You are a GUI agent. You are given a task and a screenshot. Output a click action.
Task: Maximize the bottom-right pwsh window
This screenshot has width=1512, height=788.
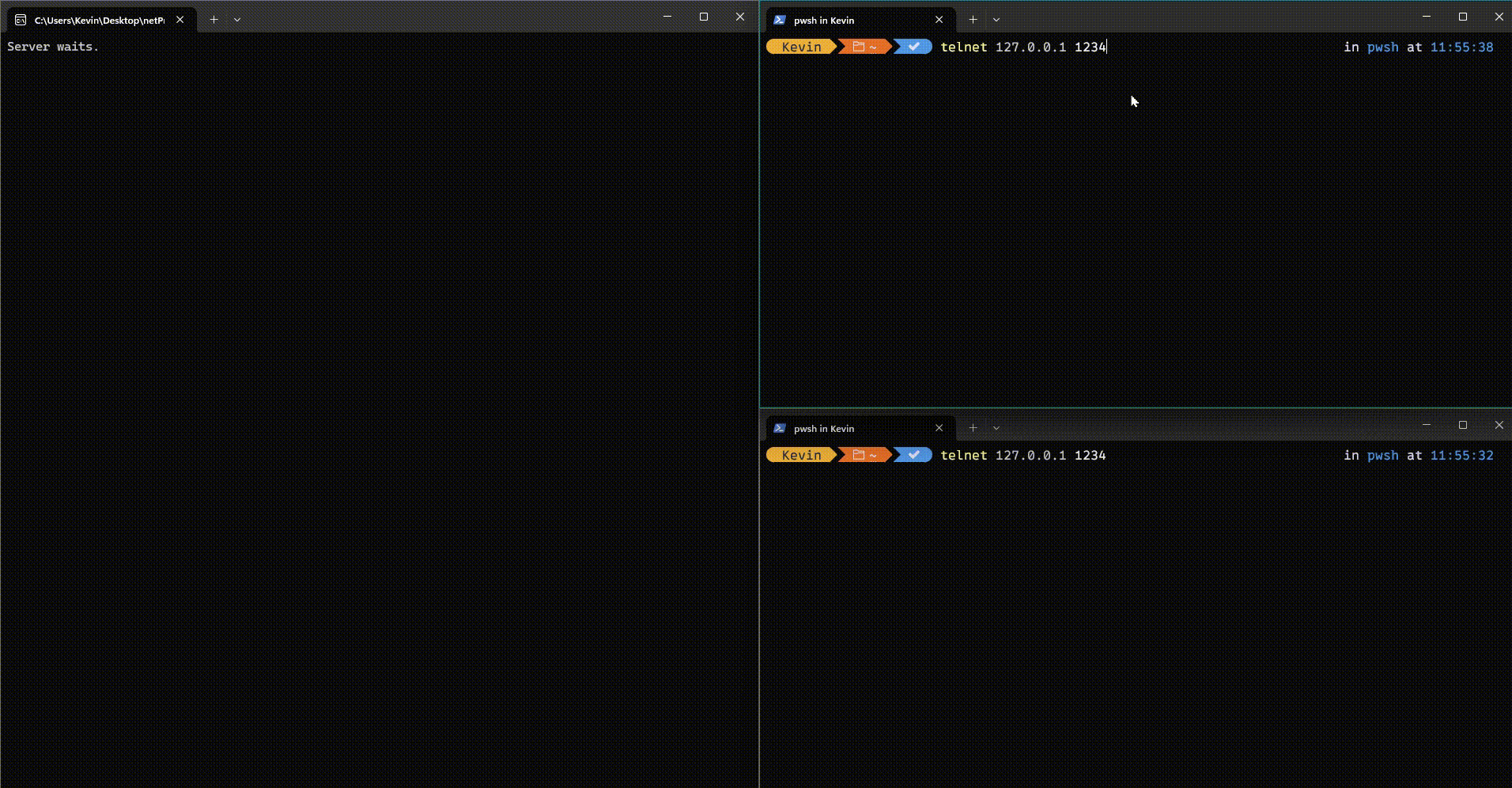click(1463, 425)
